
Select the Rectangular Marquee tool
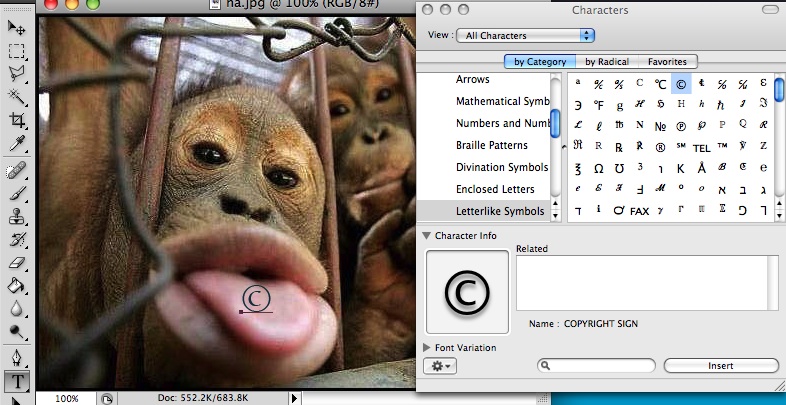[17, 49]
